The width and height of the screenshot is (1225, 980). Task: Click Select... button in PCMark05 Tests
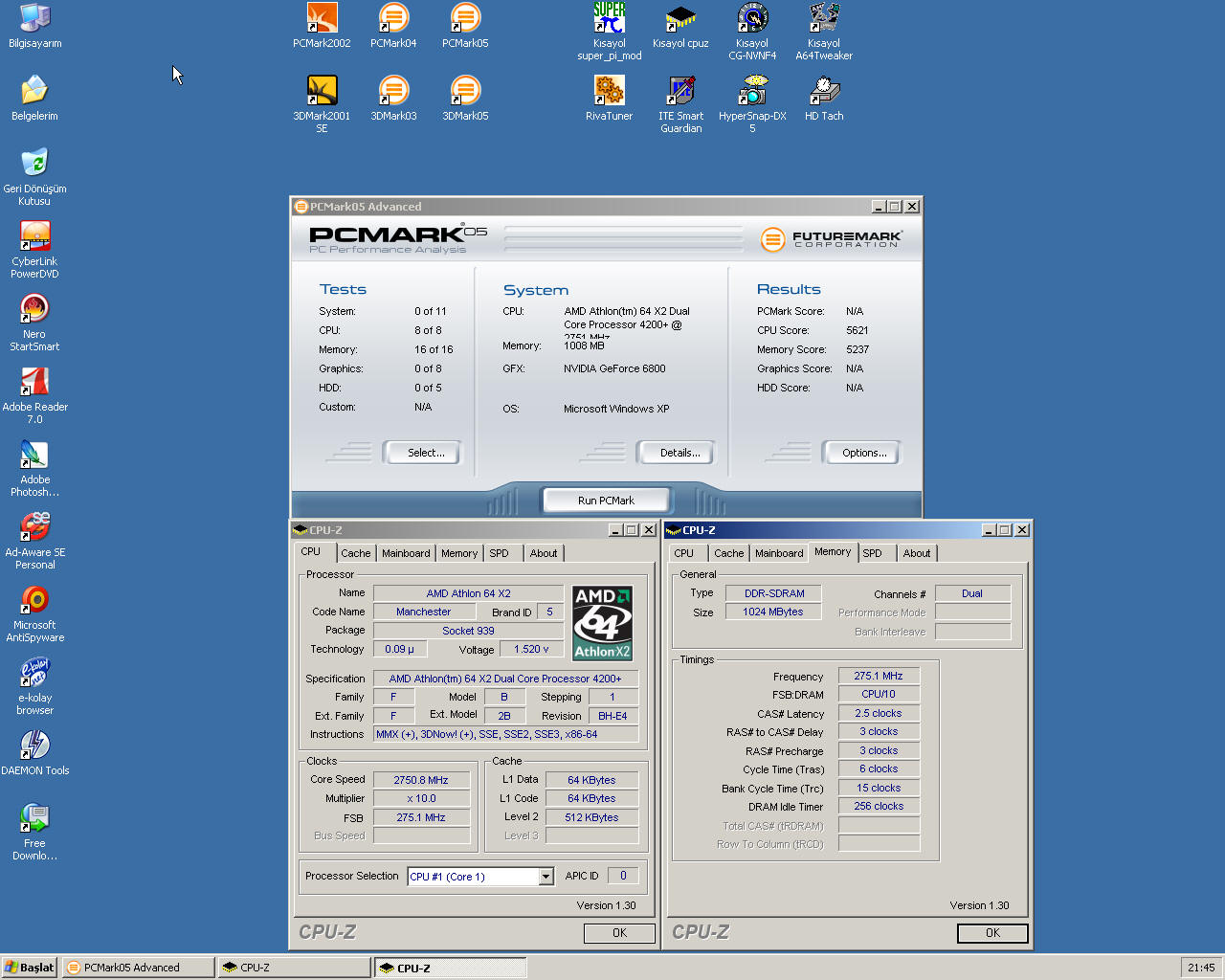422,453
